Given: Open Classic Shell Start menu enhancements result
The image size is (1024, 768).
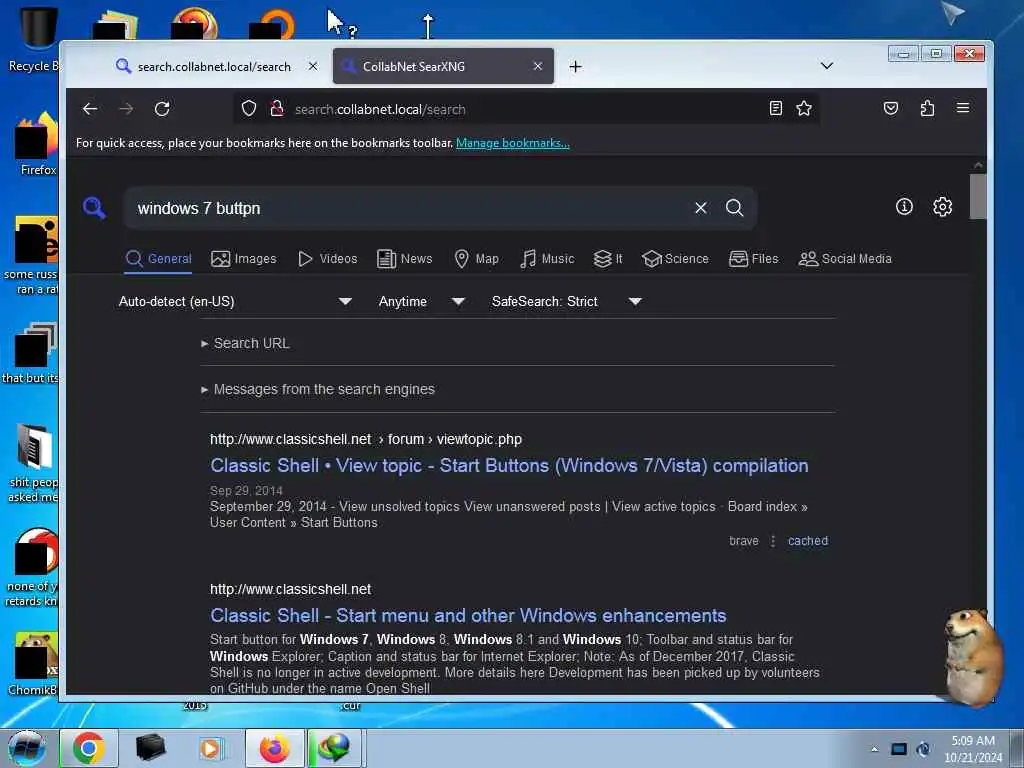Looking at the screenshot, I should (468, 615).
